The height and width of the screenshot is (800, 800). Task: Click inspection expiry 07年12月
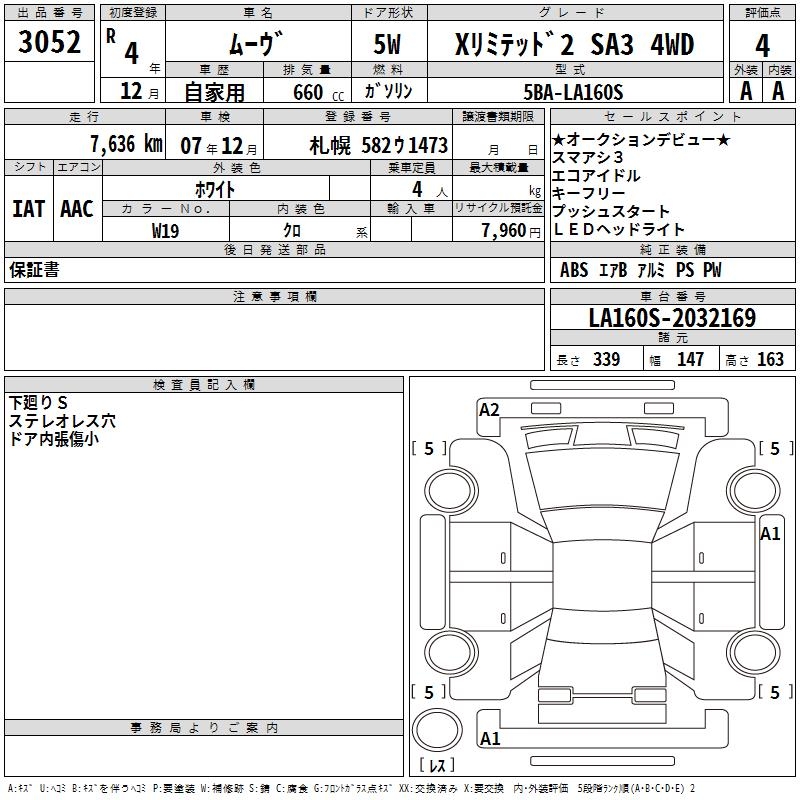(x=219, y=146)
